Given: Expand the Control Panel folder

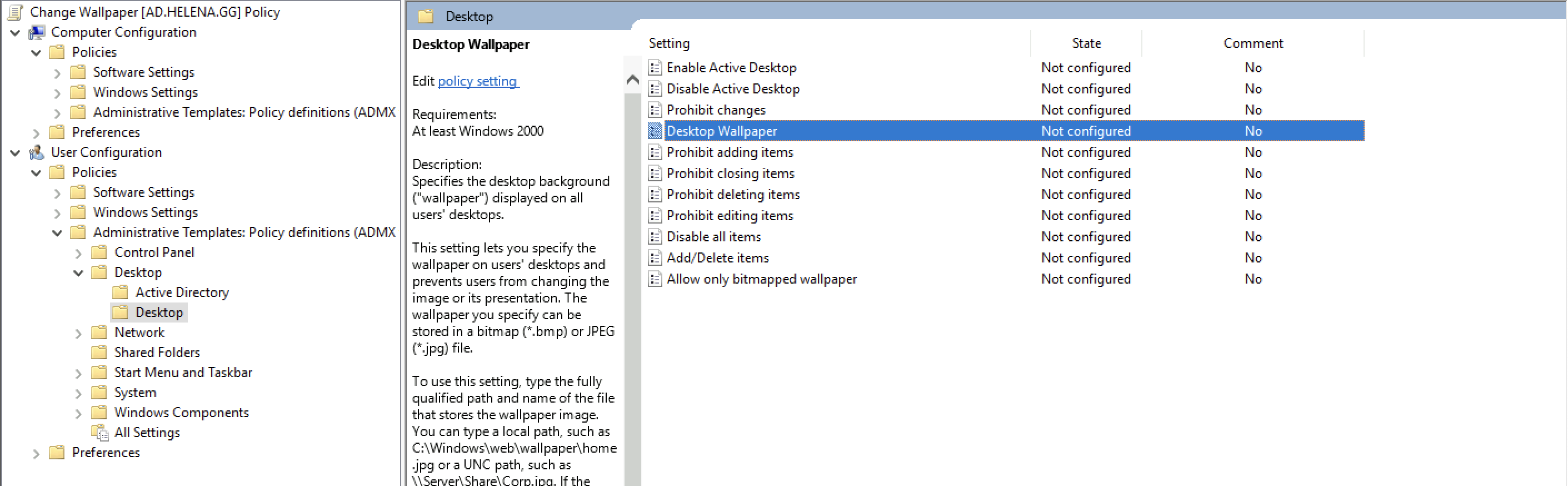Looking at the screenshot, I should [x=78, y=253].
